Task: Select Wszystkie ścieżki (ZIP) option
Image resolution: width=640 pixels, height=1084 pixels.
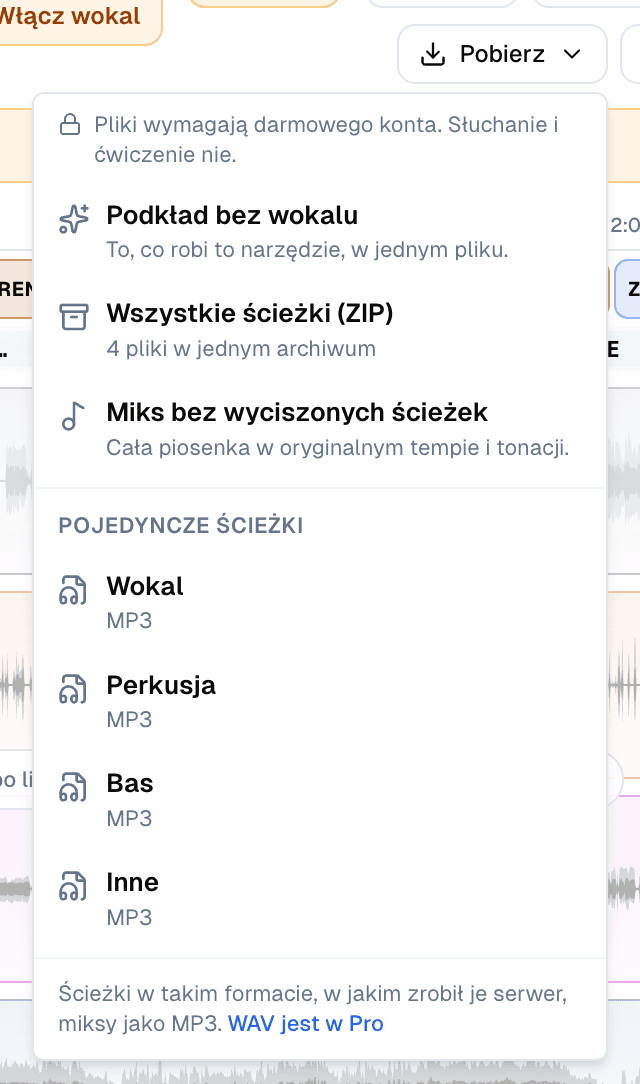Action: pyautogui.click(x=320, y=330)
